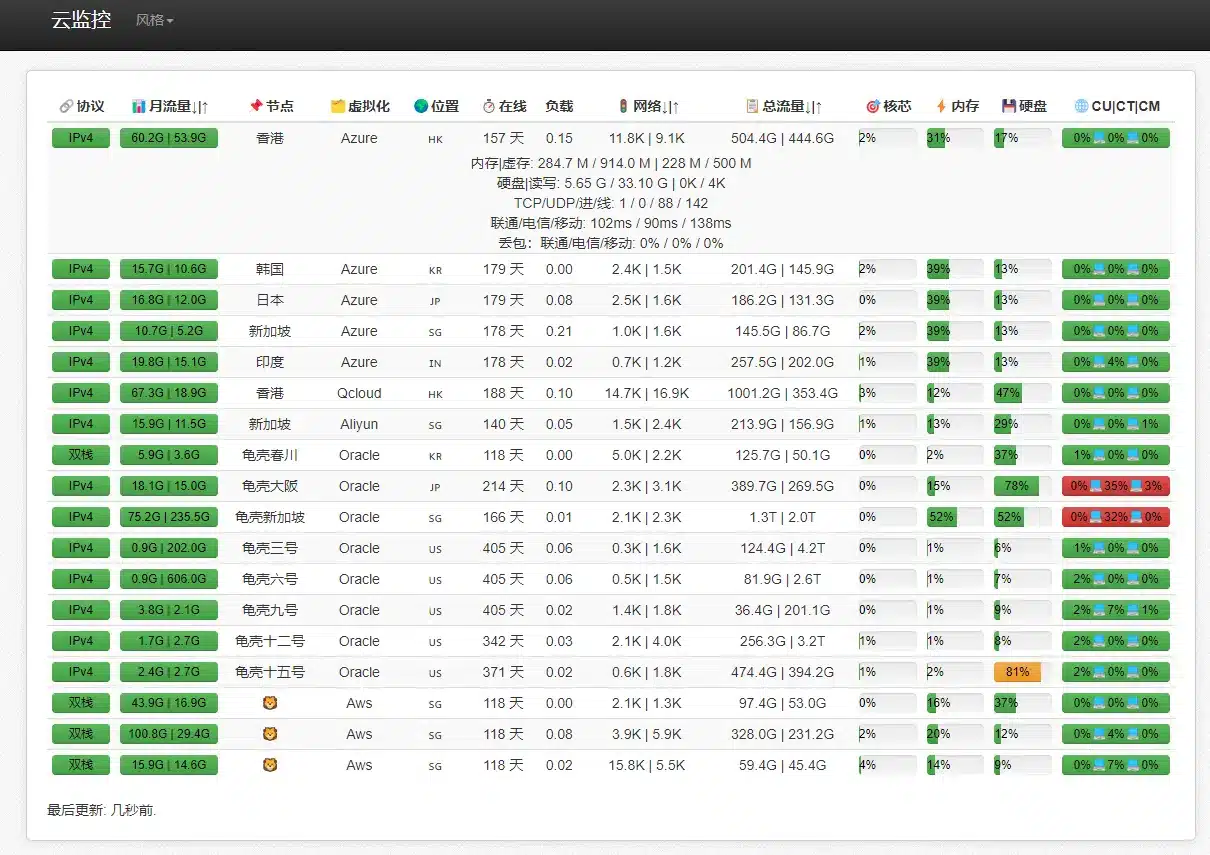
Task: Click the 龟壳三号 node name
Action: pos(270,548)
